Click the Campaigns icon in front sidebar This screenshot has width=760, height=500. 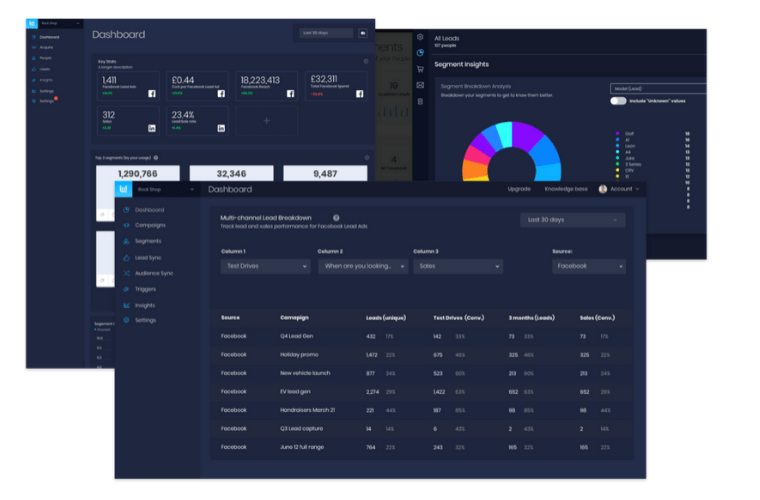[126, 225]
